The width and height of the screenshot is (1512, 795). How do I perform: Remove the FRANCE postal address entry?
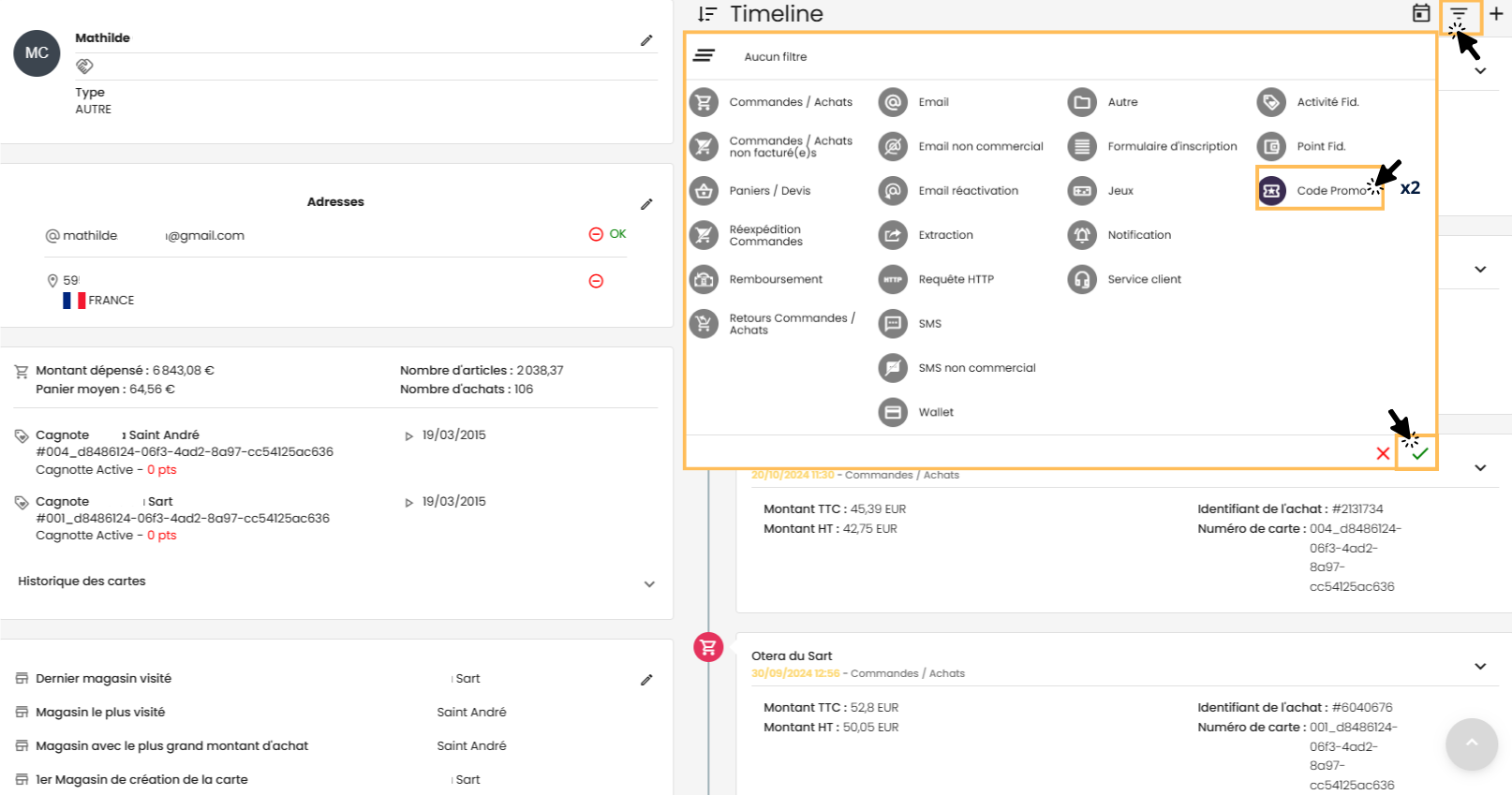click(596, 281)
